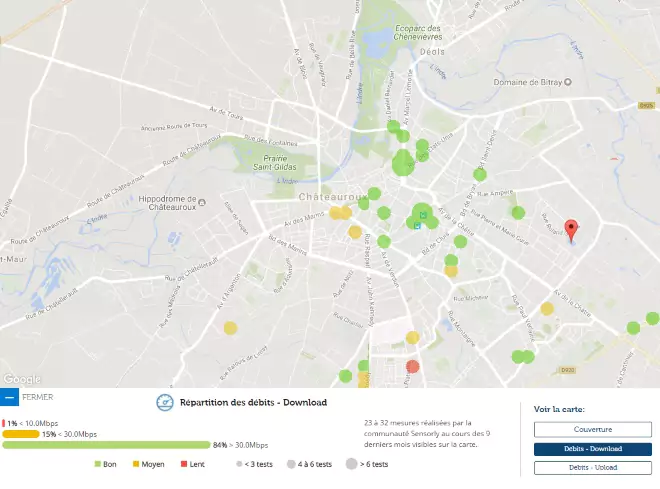
Task: Click the '> 6 tests' large grey circle
Action: 351,464
